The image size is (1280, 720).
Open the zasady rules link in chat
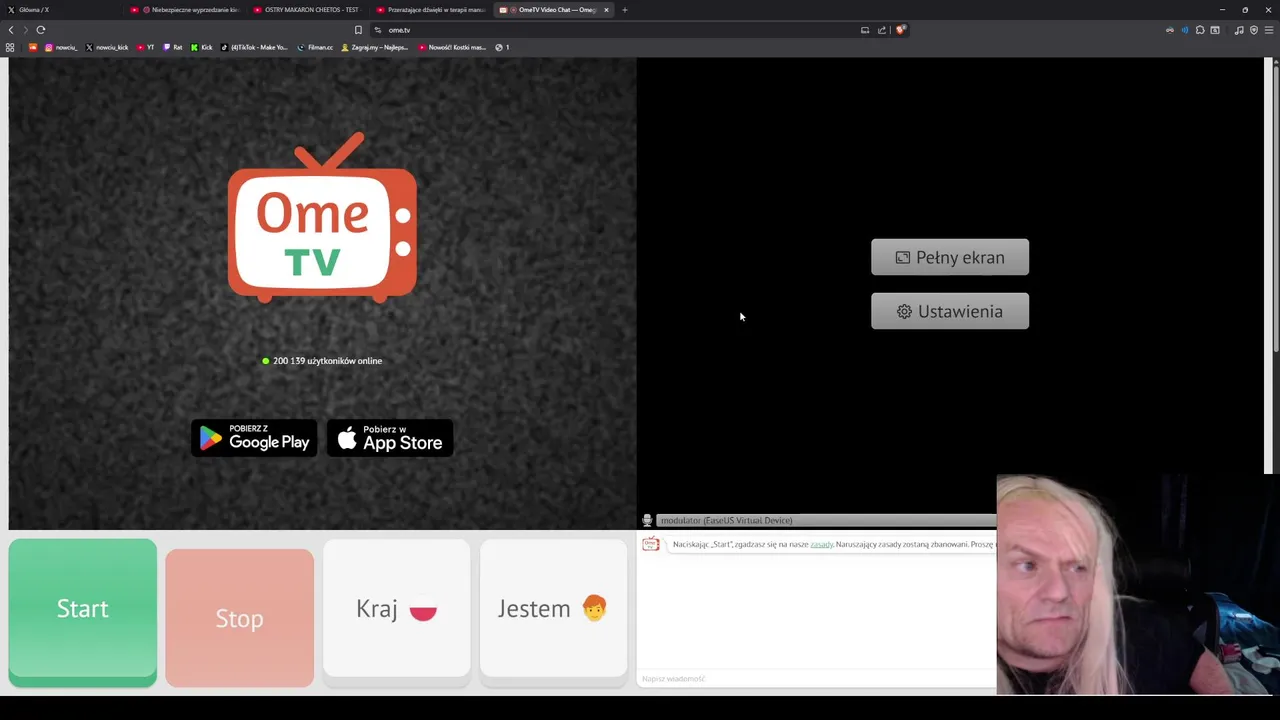click(x=821, y=545)
